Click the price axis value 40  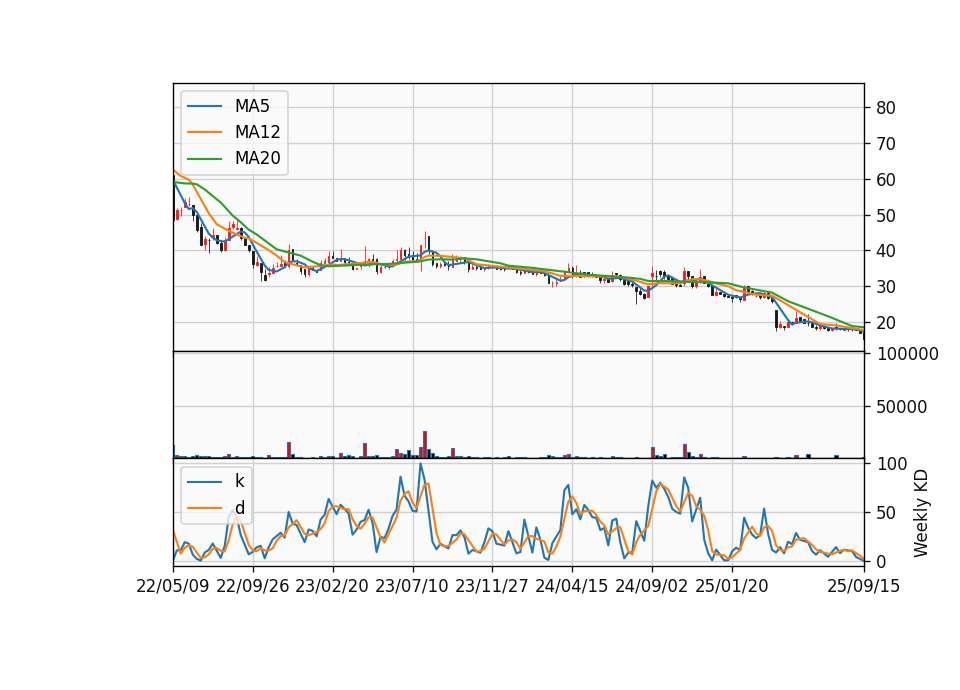tap(886, 251)
